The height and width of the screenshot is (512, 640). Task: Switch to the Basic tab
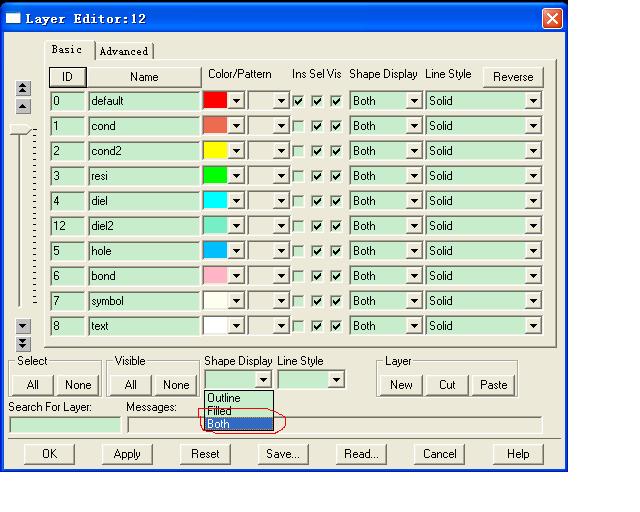pos(67,50)
